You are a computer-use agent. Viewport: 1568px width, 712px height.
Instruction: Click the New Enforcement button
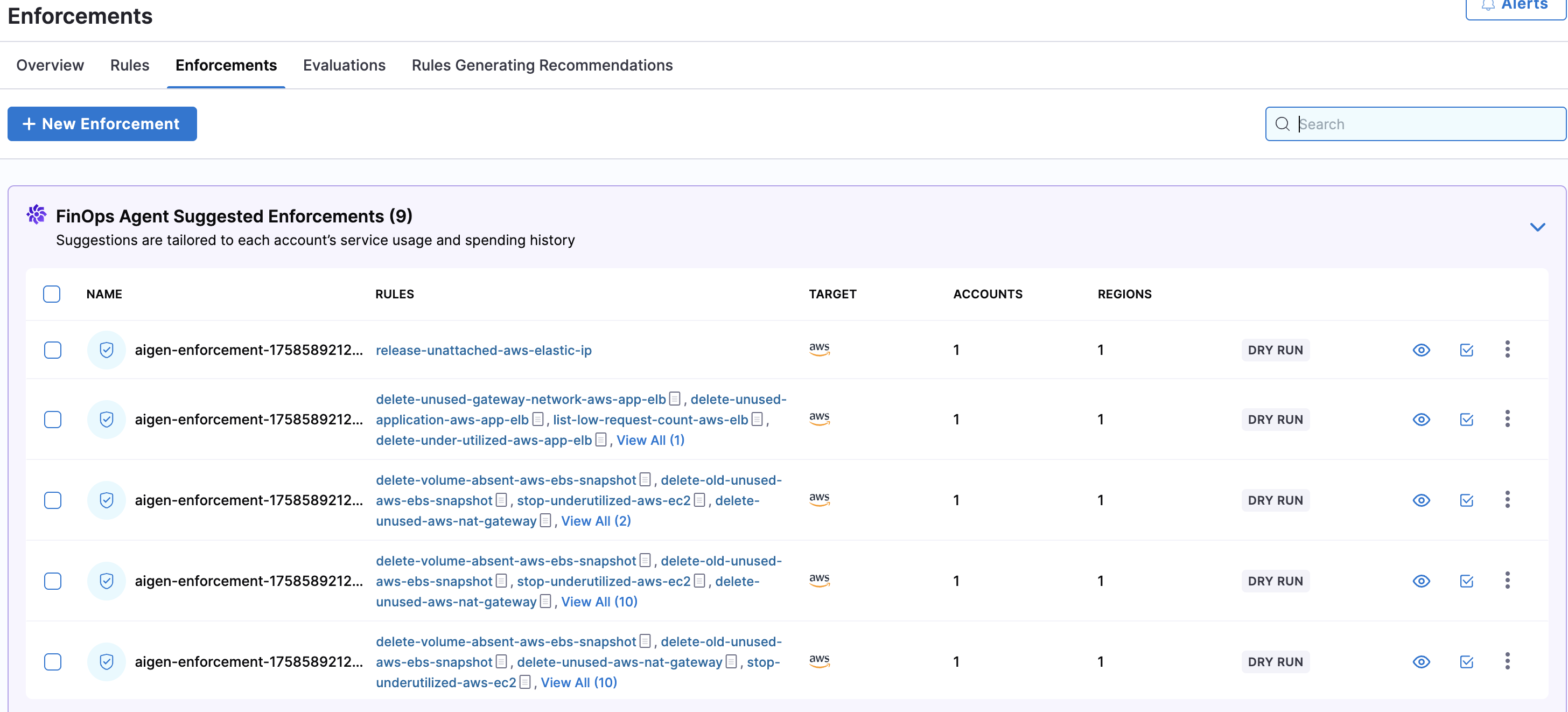pyautogui.click(x=102, y=124)
